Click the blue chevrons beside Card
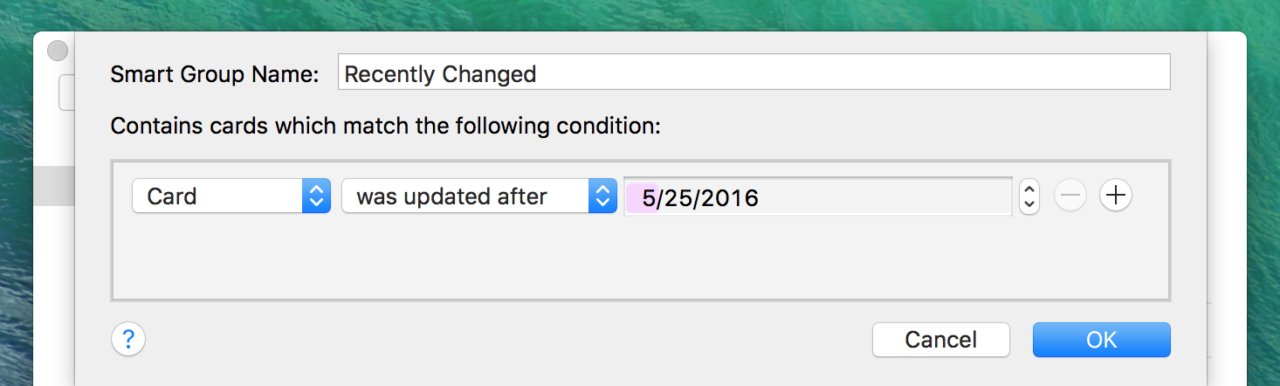The image size is (1280, 386). point(316,196)
